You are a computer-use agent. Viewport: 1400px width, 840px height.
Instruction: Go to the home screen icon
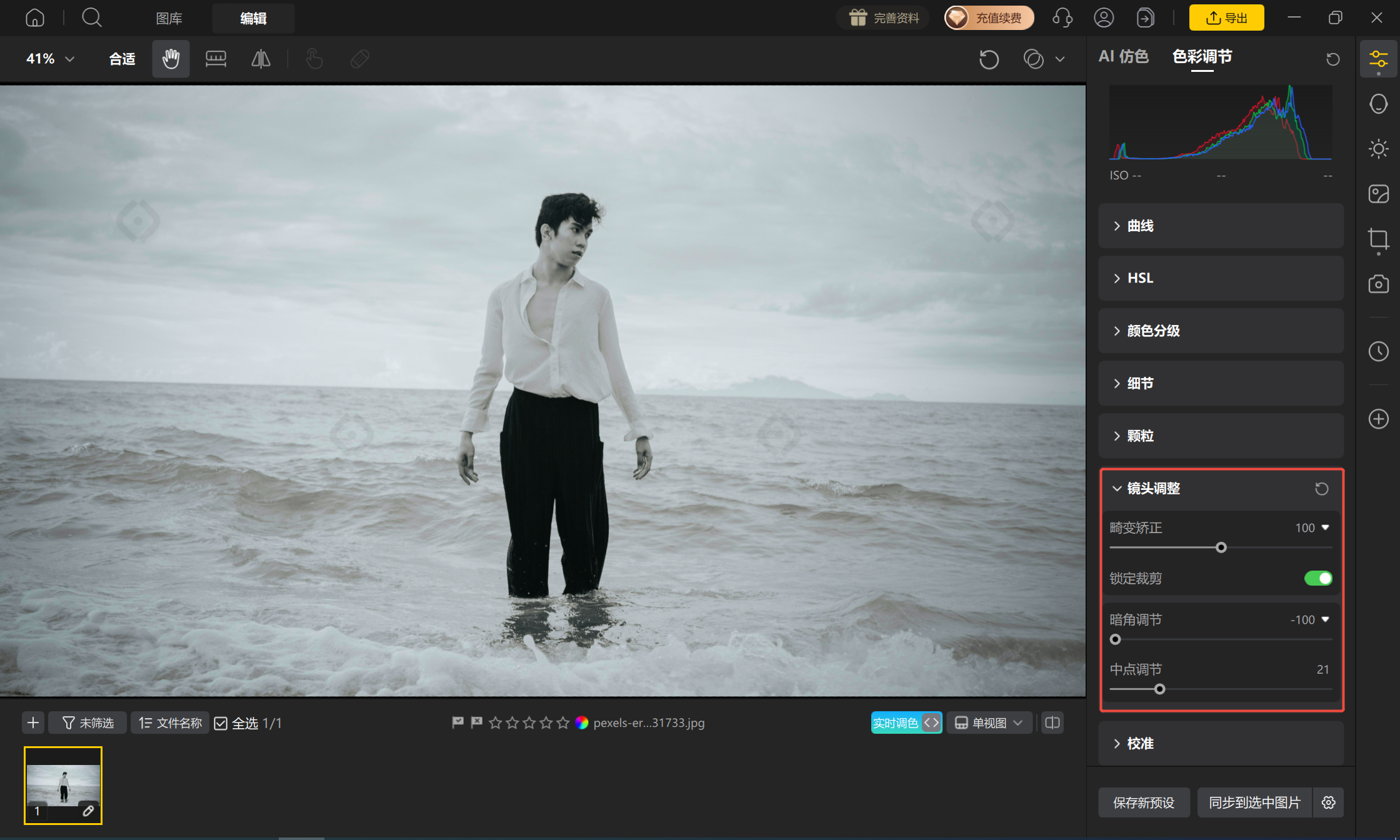click(35, 17)
